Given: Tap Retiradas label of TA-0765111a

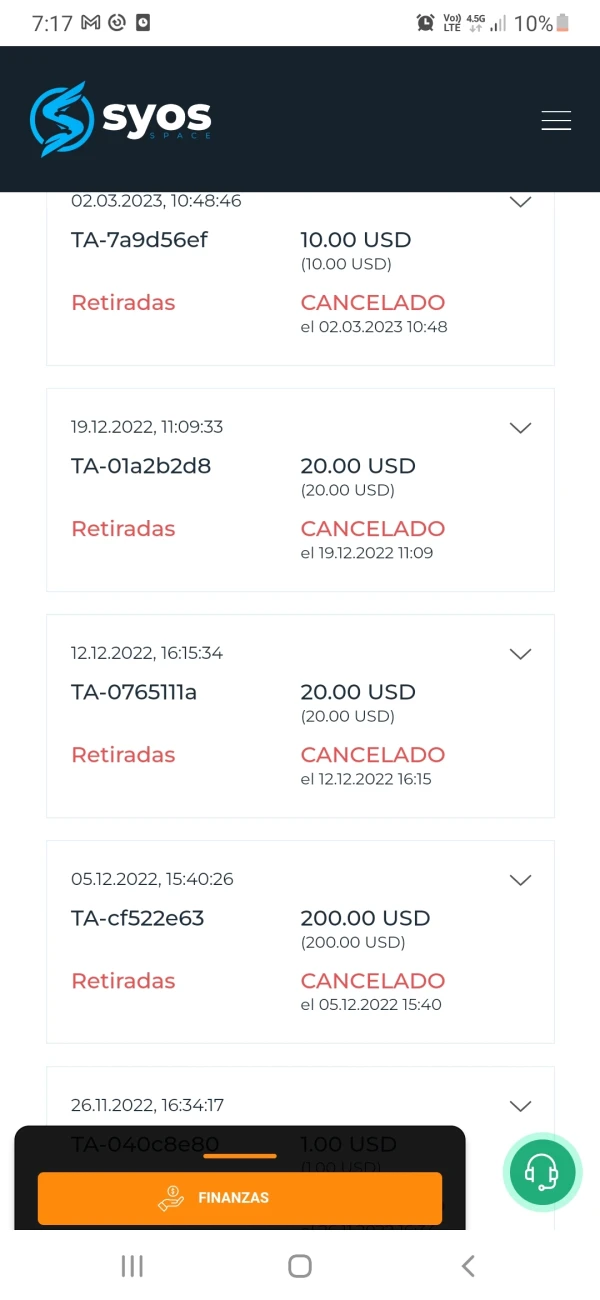Looking at the screenshot, I should pyautogui.click(x=123, y=755).
